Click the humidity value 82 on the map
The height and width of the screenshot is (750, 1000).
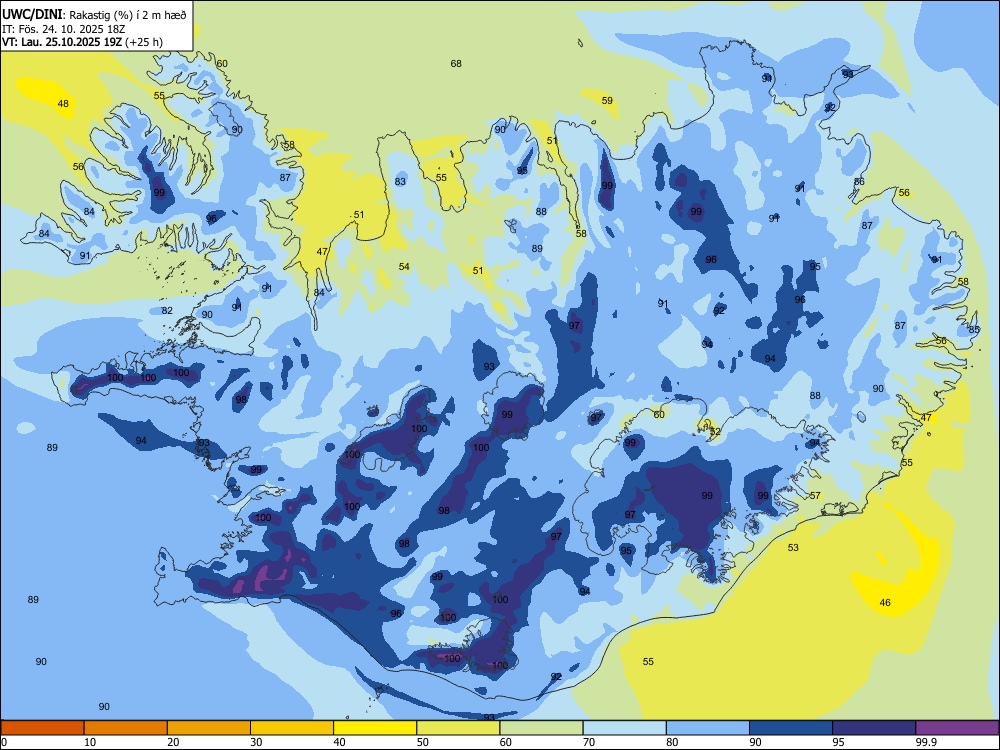[167, 311]
